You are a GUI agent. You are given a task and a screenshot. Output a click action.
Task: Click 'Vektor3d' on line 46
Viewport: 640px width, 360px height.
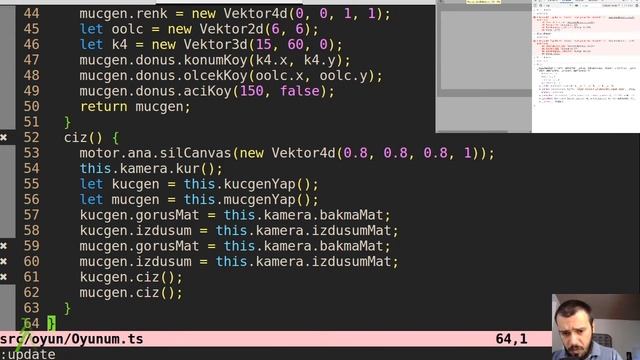point(216,45)
